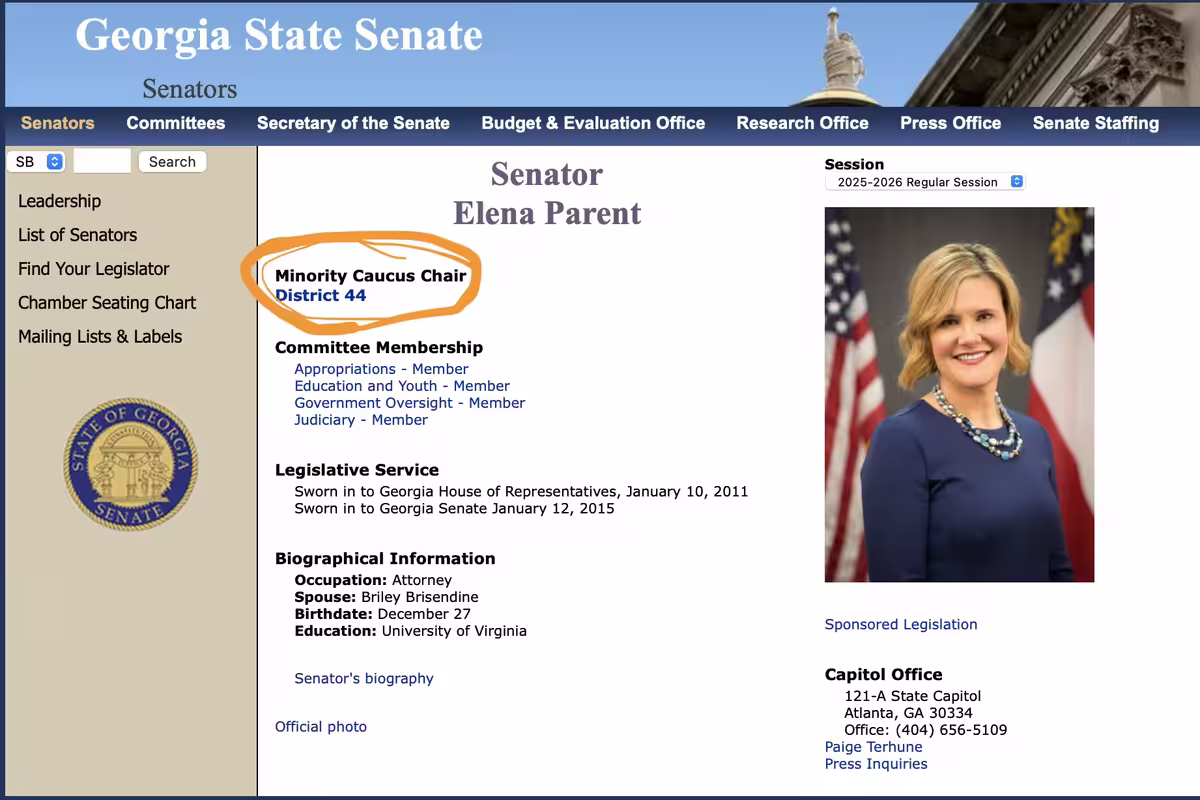Click the senator's portrait photo
This screenshot has height=800, width=1200.
[959, 395]
